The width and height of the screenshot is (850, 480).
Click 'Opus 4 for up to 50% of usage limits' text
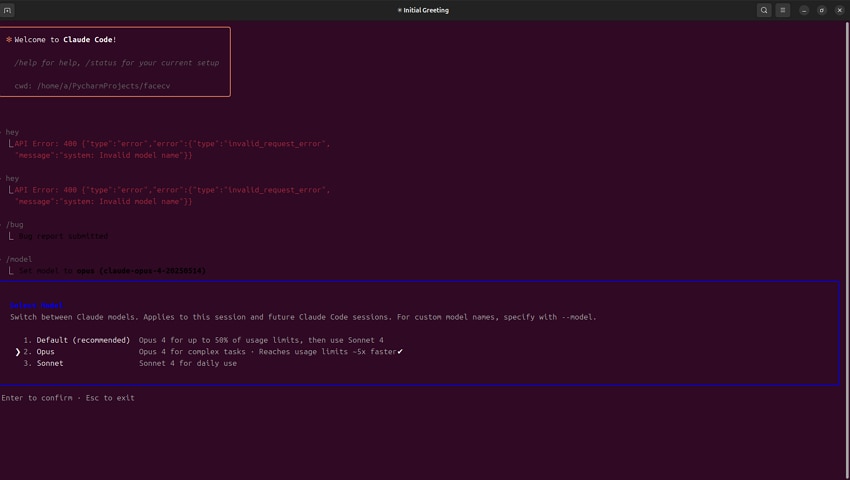click(261, 340)
